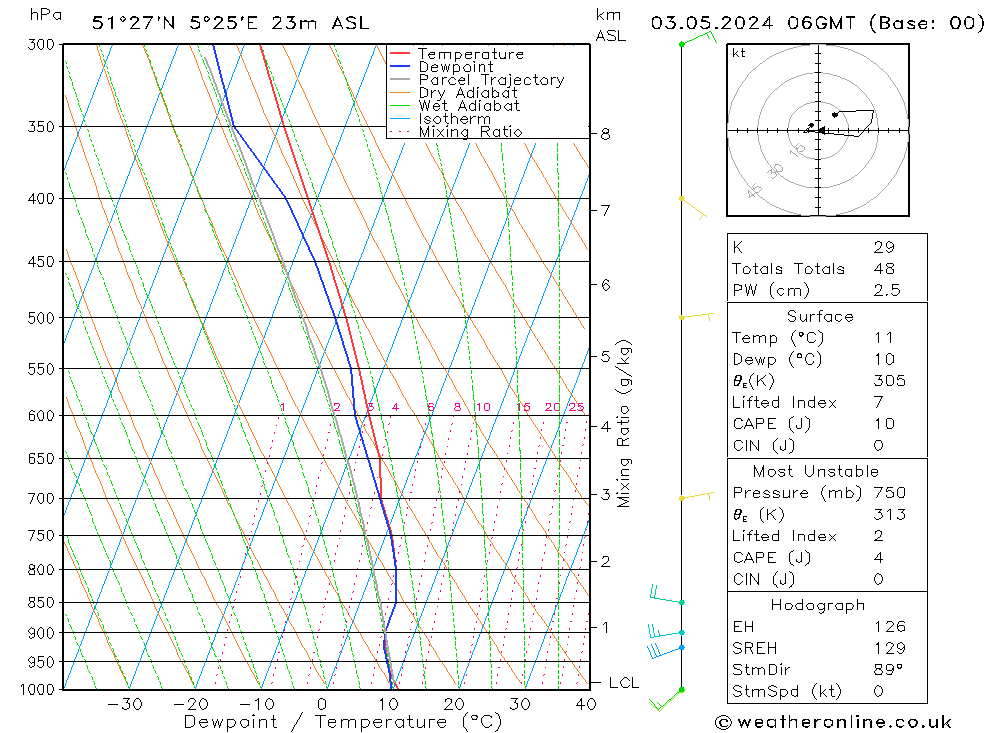The width and height of the screenshot is (1000, 733).
Task: Click the 1000 hPa pressure axis label
Action: 37,690
